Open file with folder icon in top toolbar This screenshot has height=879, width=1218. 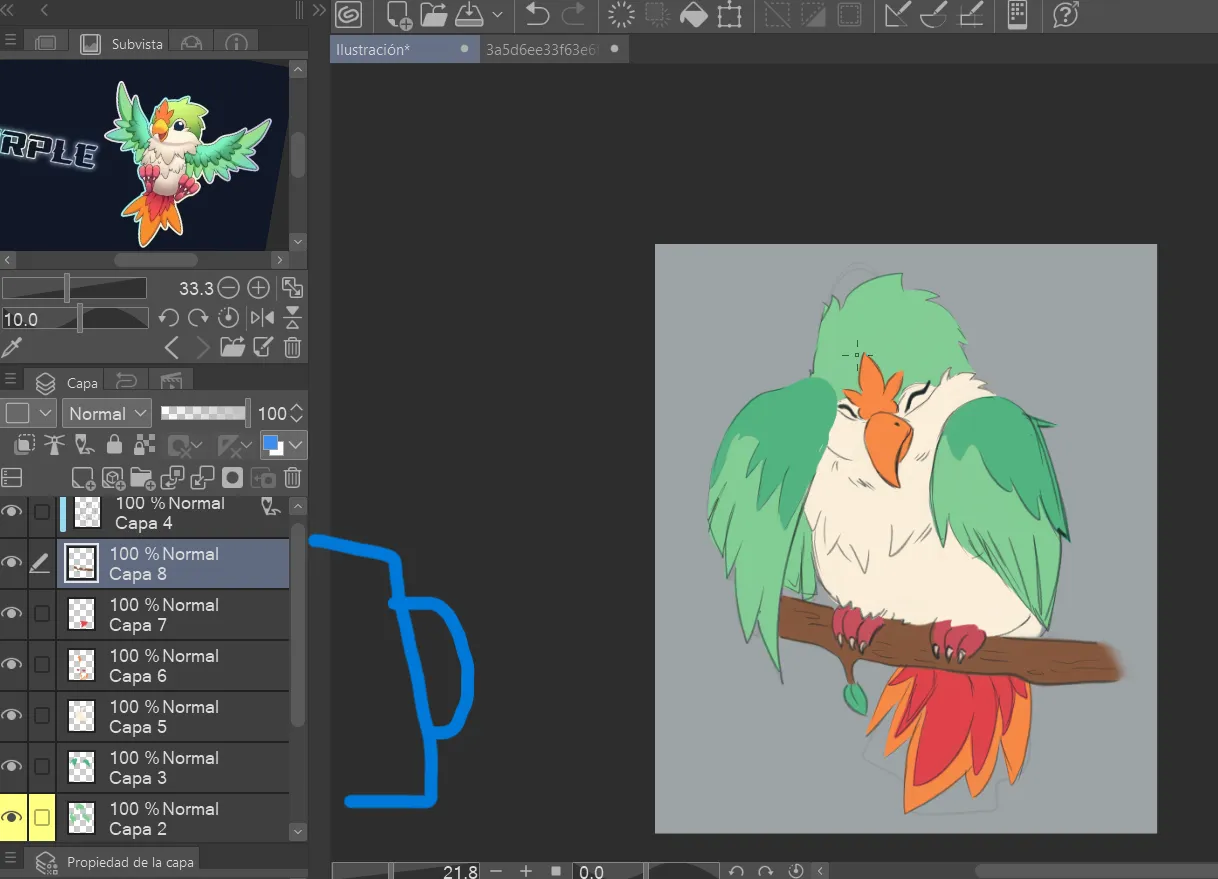[x=433, y=15]
